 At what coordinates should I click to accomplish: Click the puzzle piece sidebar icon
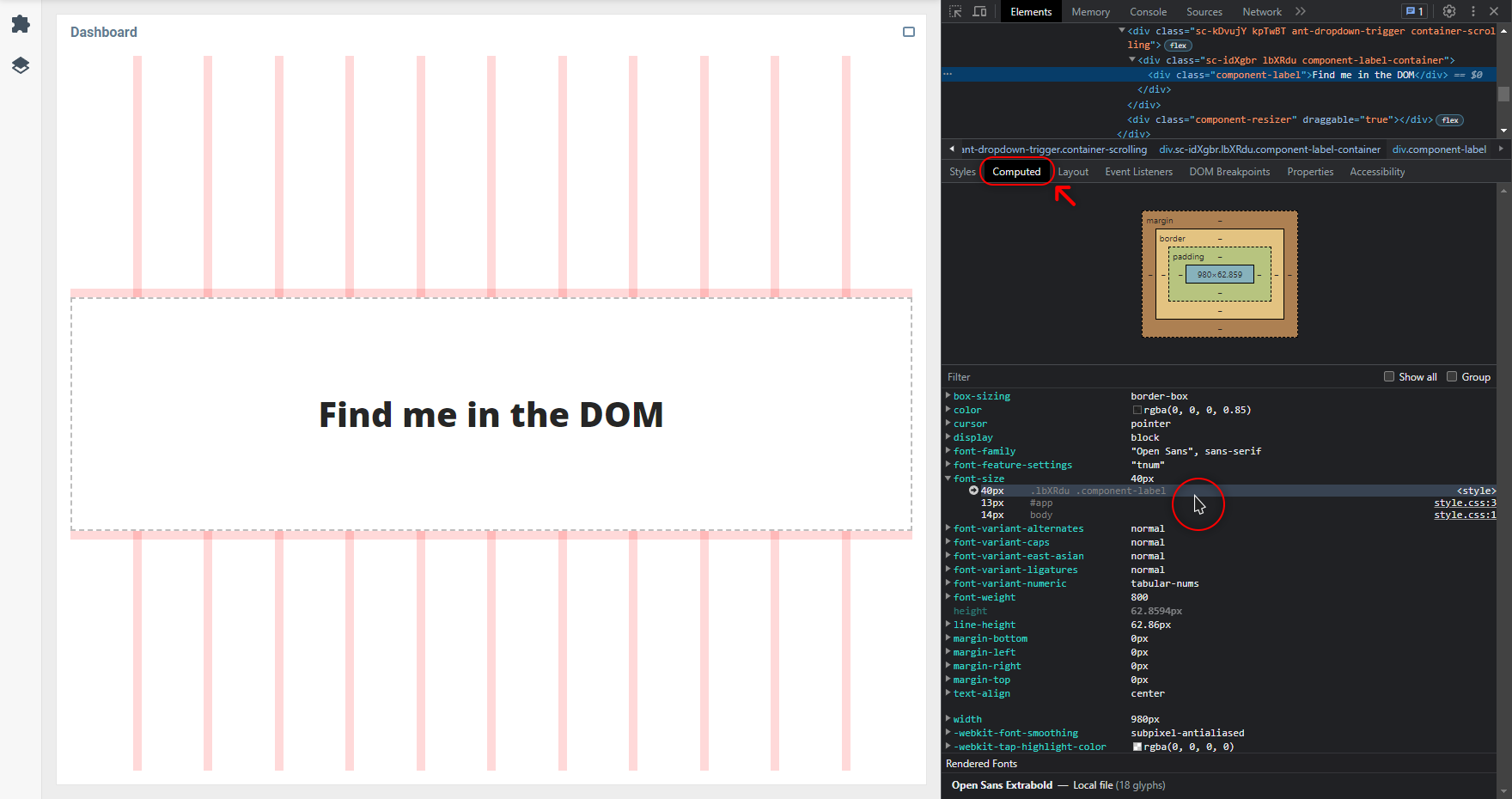click(x=21, y=24)
